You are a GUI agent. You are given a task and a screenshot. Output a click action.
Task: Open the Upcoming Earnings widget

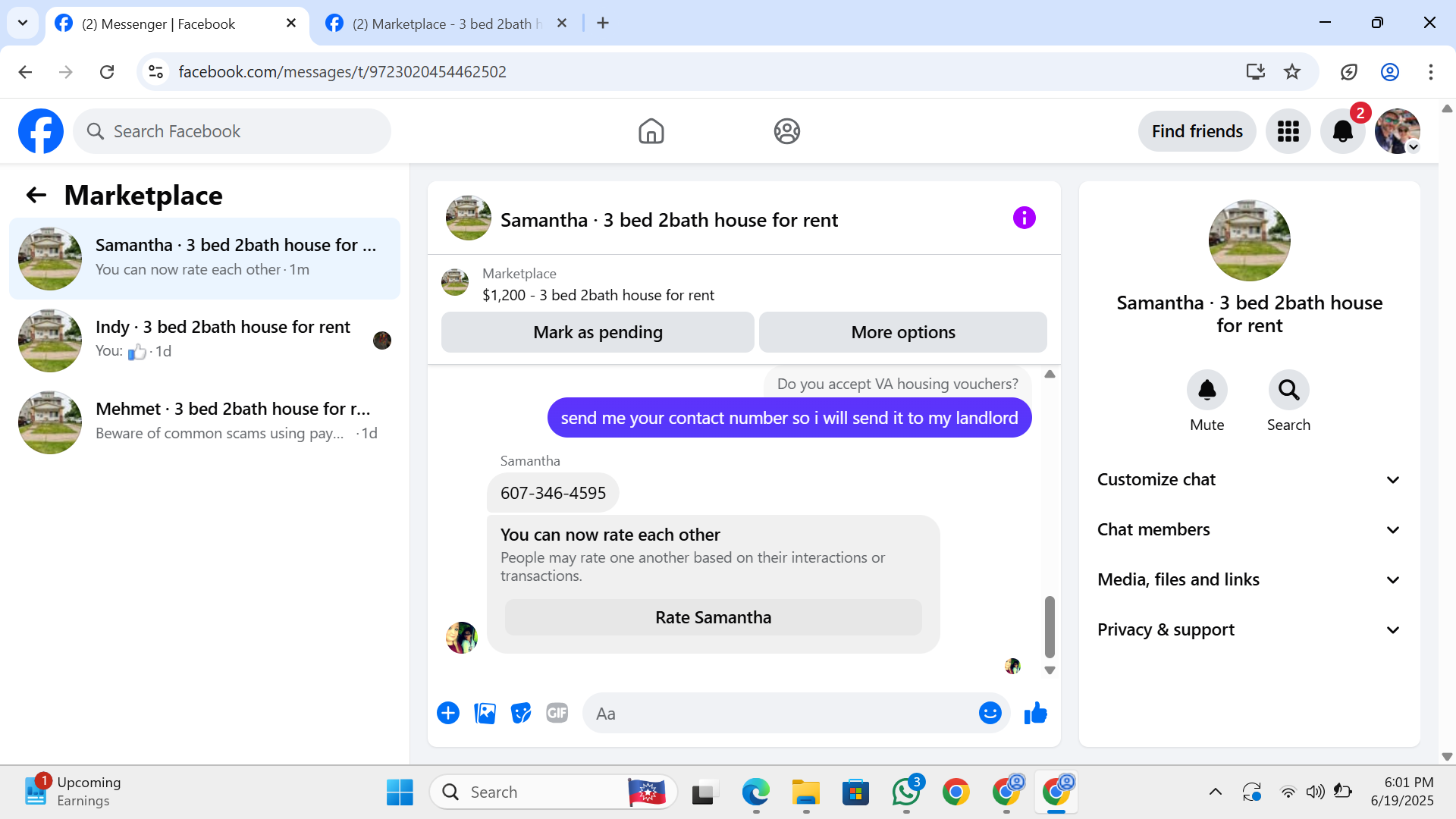point(73,792)
